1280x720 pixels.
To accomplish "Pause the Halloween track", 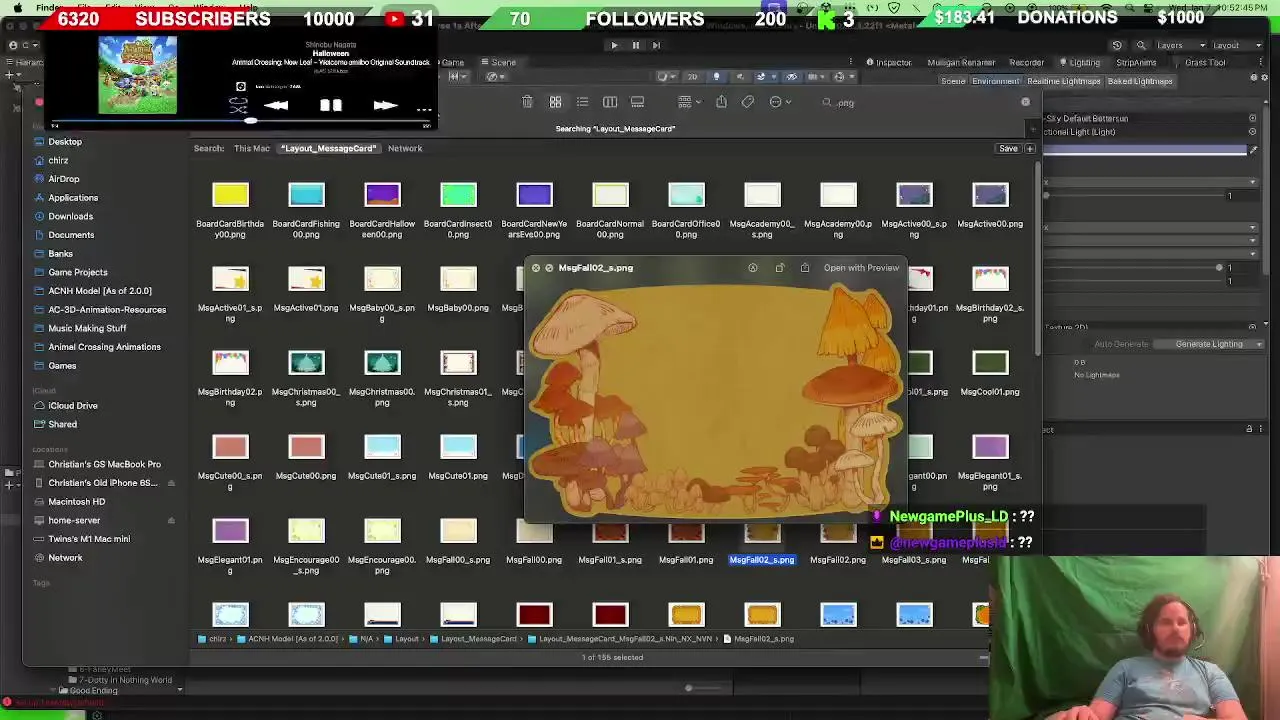I will [331, 105].
